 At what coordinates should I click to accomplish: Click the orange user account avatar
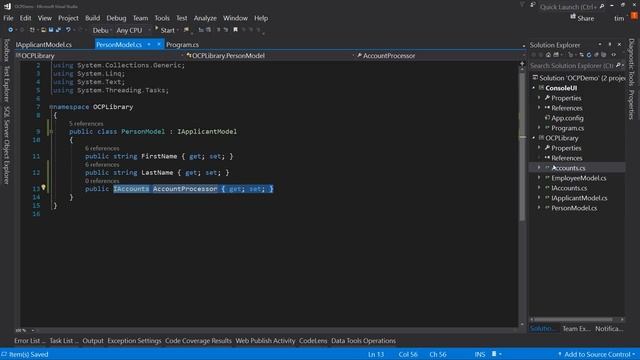click(634, 16)
